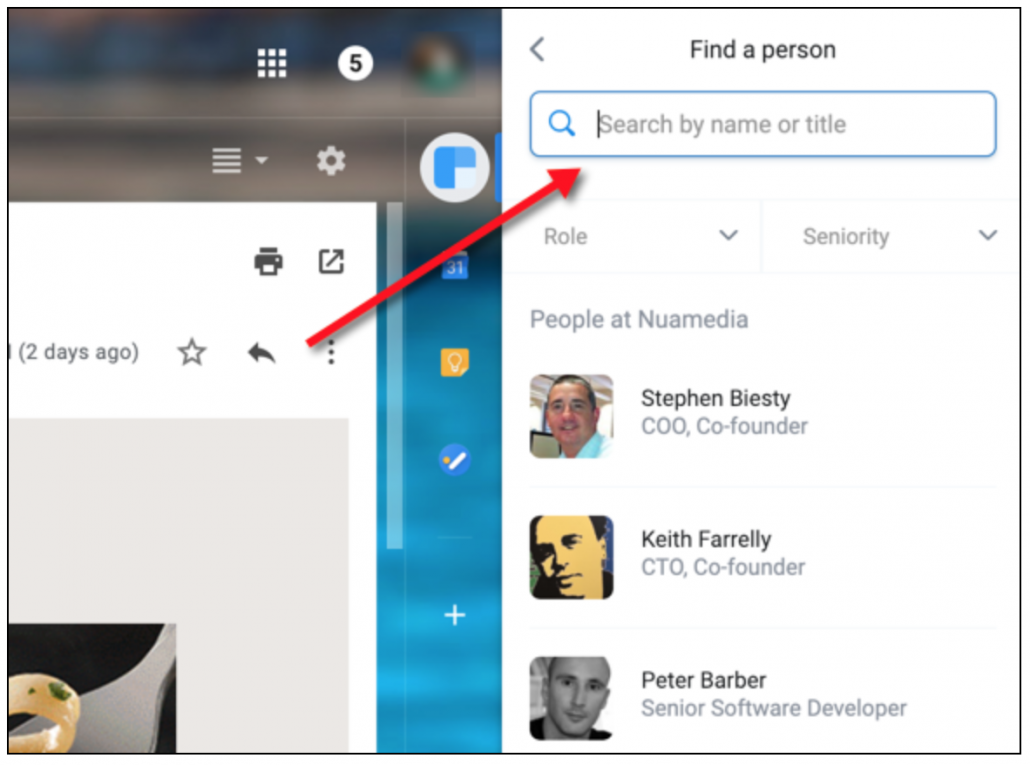This screenshot has width=1030, height=765.
Task: Open Stephen Biesty's profile photo
Action: coord(571,416)
